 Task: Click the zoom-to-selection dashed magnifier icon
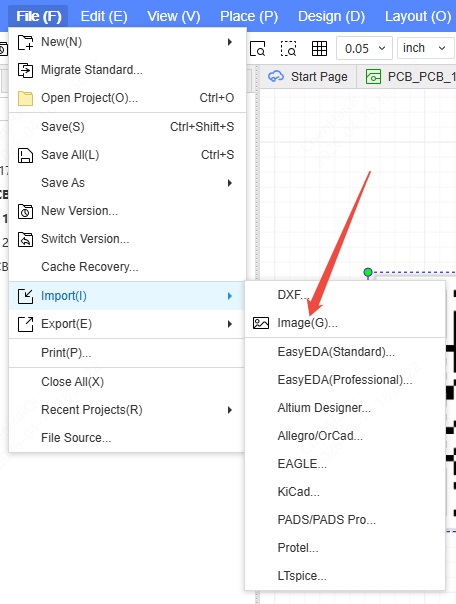click(x=288, y=49)
